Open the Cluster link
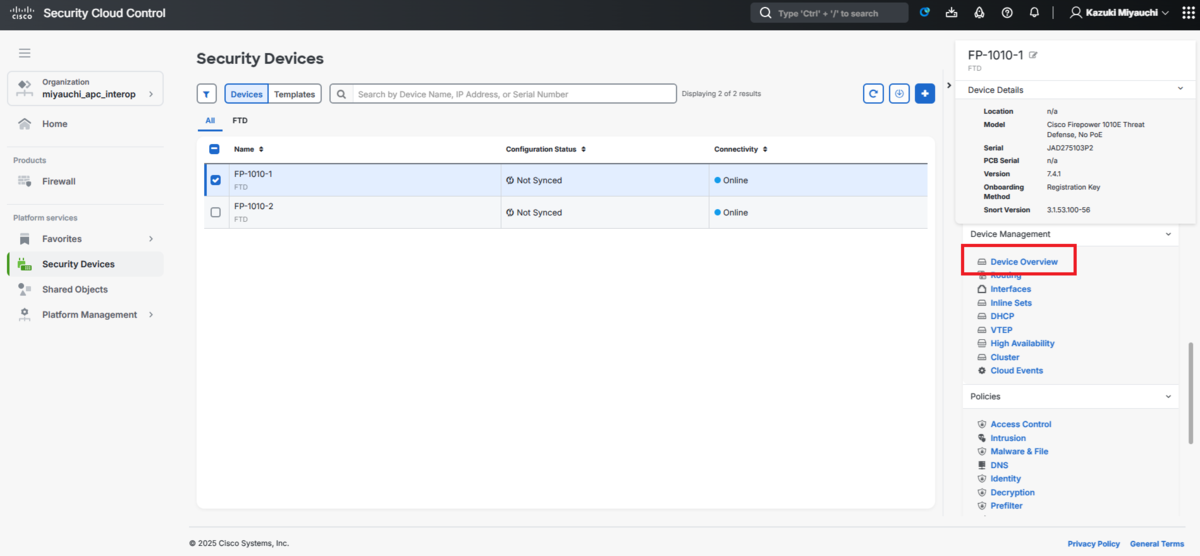 (1005, 357)
